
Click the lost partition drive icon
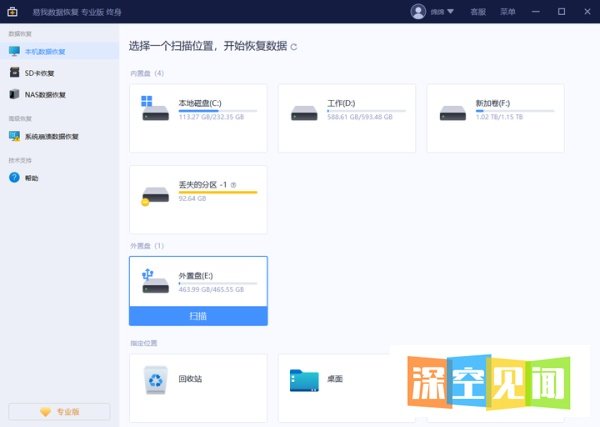(155, 196)
